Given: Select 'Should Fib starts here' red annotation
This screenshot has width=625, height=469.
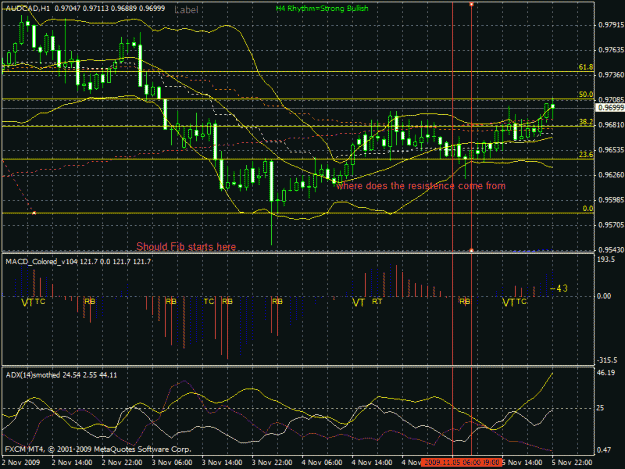Looking at the screenshot, I should point(186,247).
